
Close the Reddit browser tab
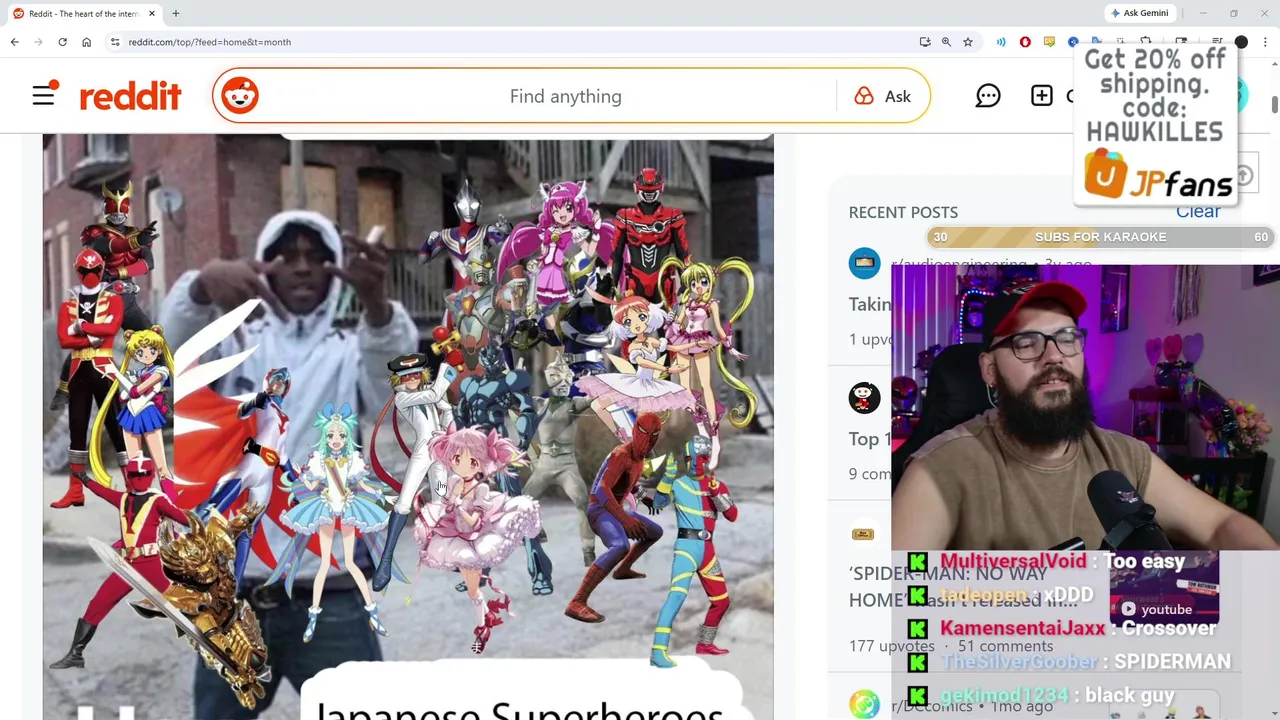pyautogui.click(x=152, y=13)
